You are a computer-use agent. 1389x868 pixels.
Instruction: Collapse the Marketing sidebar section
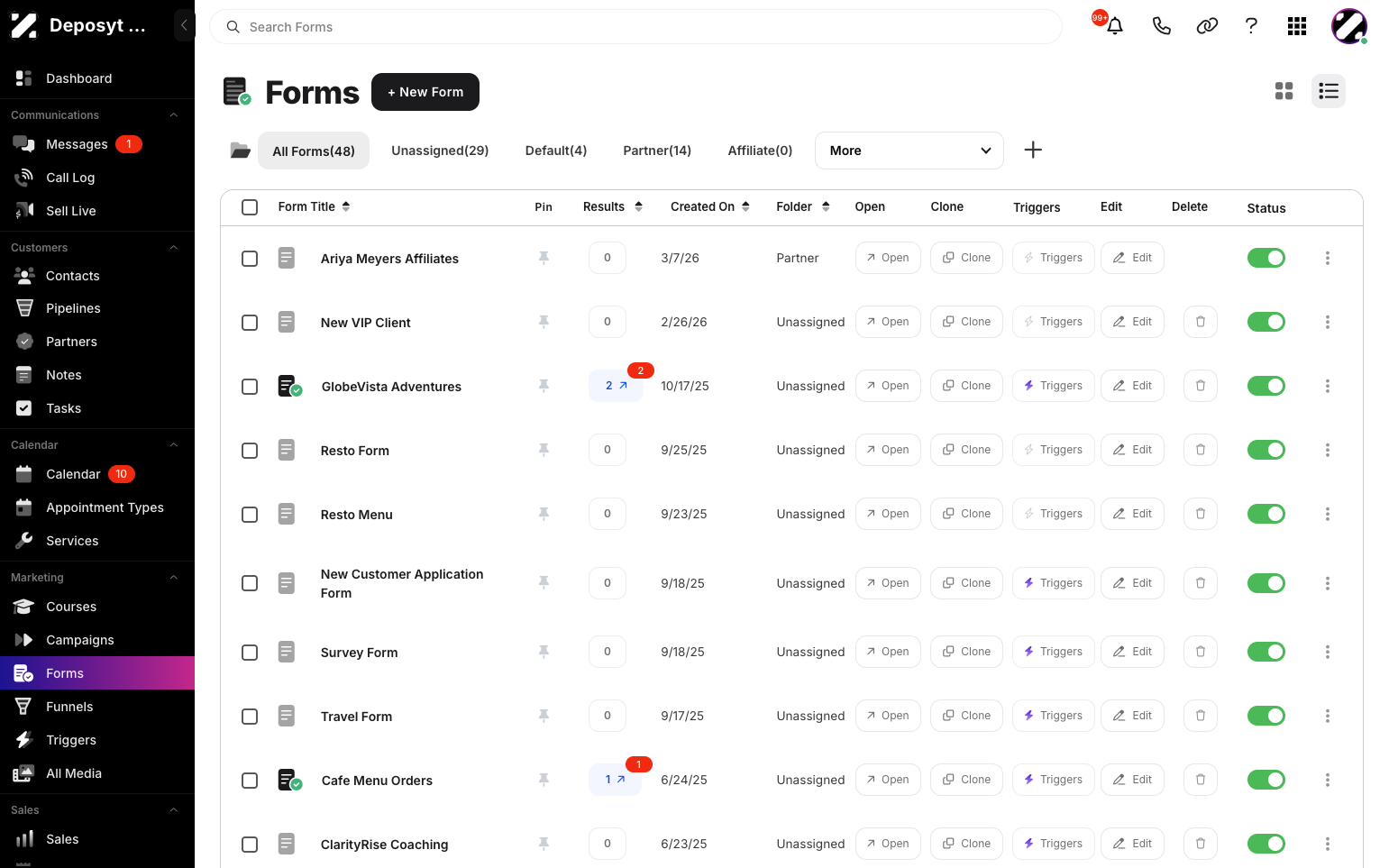[174, 578]
